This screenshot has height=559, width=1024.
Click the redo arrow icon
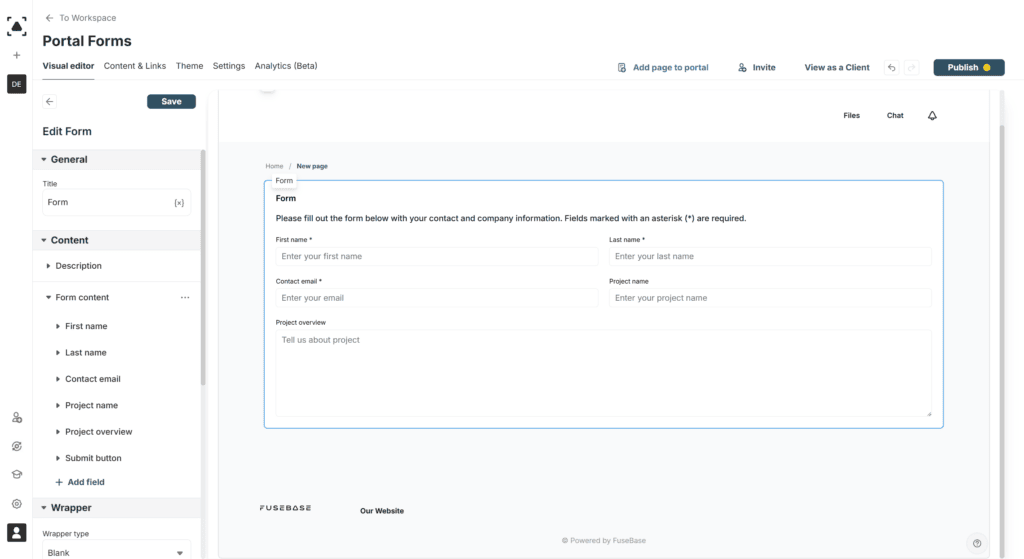pyautogui.click(x=912, y=68)
